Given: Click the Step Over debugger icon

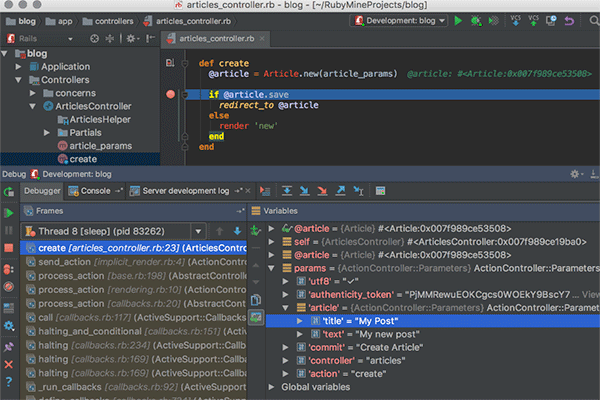Looking at the screenshot, I should (287, 191).
